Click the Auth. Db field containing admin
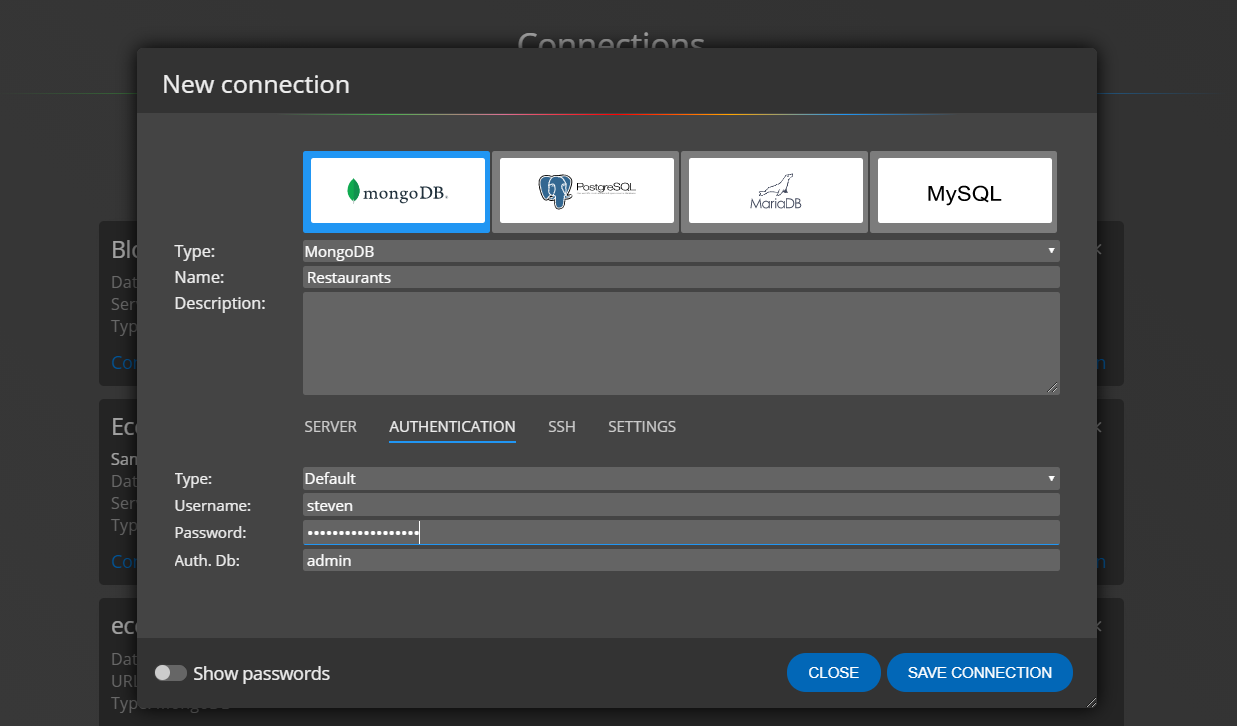The height and width of the screenshot is (726, 1237). tap(680, 560)
